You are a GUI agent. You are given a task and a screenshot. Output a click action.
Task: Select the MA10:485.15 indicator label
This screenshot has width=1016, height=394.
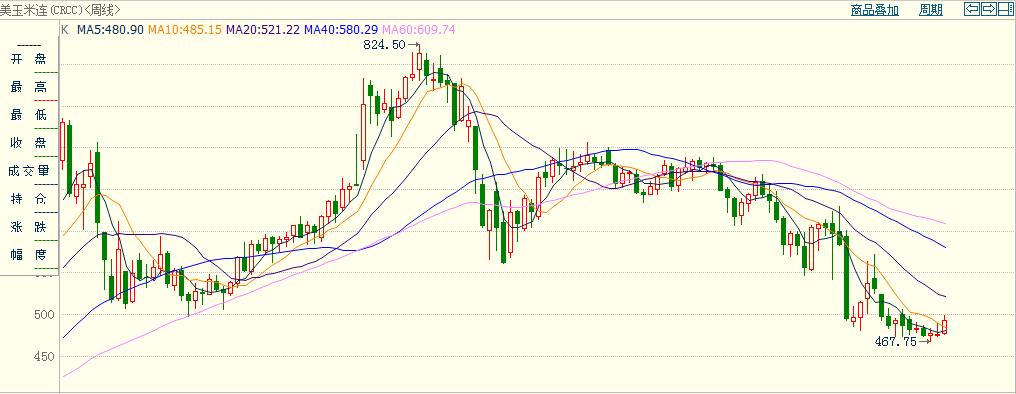point(185,29)
